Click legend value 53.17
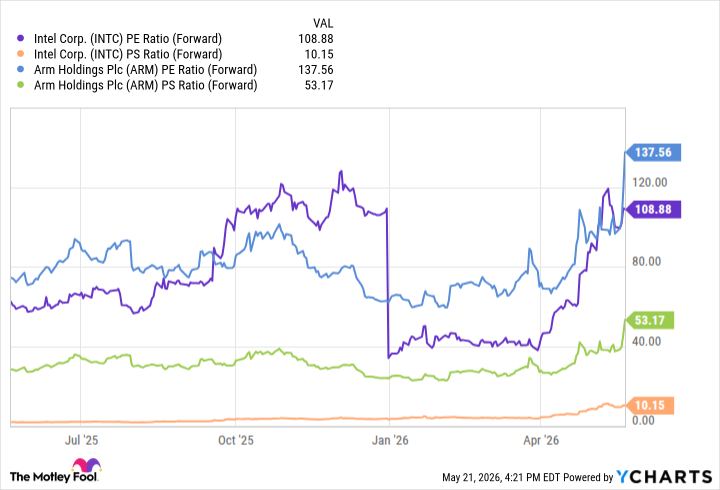The height and width of the screenshot is (490, 720). [x=319, y=85]
